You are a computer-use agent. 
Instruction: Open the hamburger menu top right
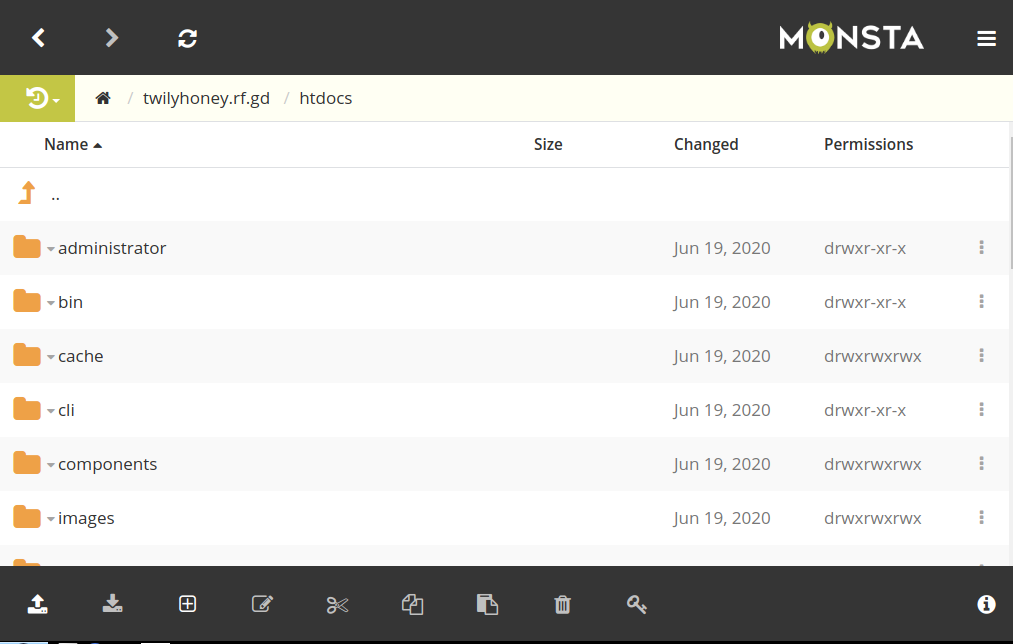(986, 37)
